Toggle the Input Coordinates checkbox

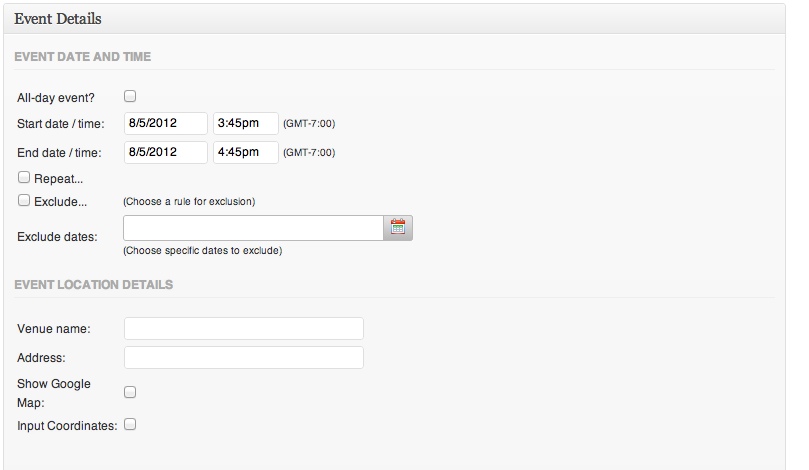point(130,424)
